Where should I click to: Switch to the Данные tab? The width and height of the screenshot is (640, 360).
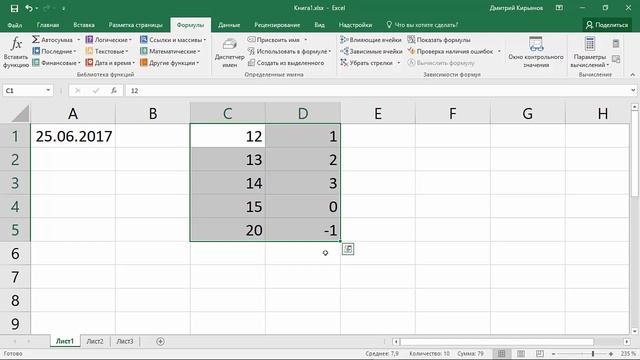point(229,25)
